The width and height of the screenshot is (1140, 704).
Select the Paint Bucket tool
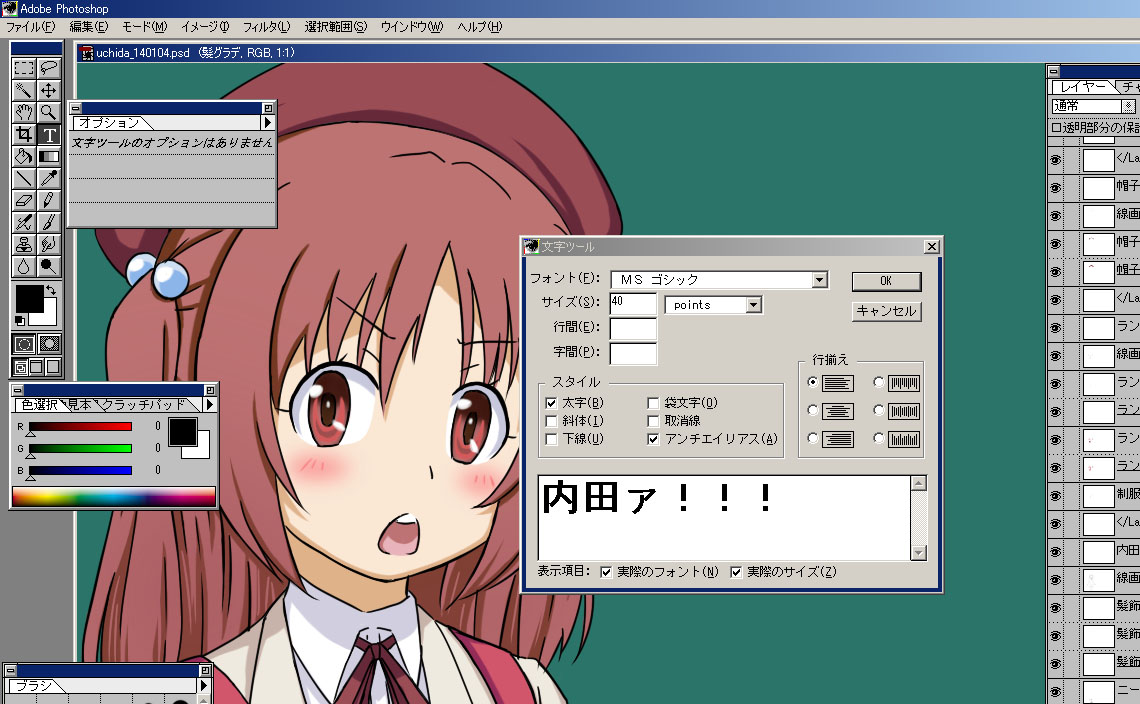coord(24,156)
